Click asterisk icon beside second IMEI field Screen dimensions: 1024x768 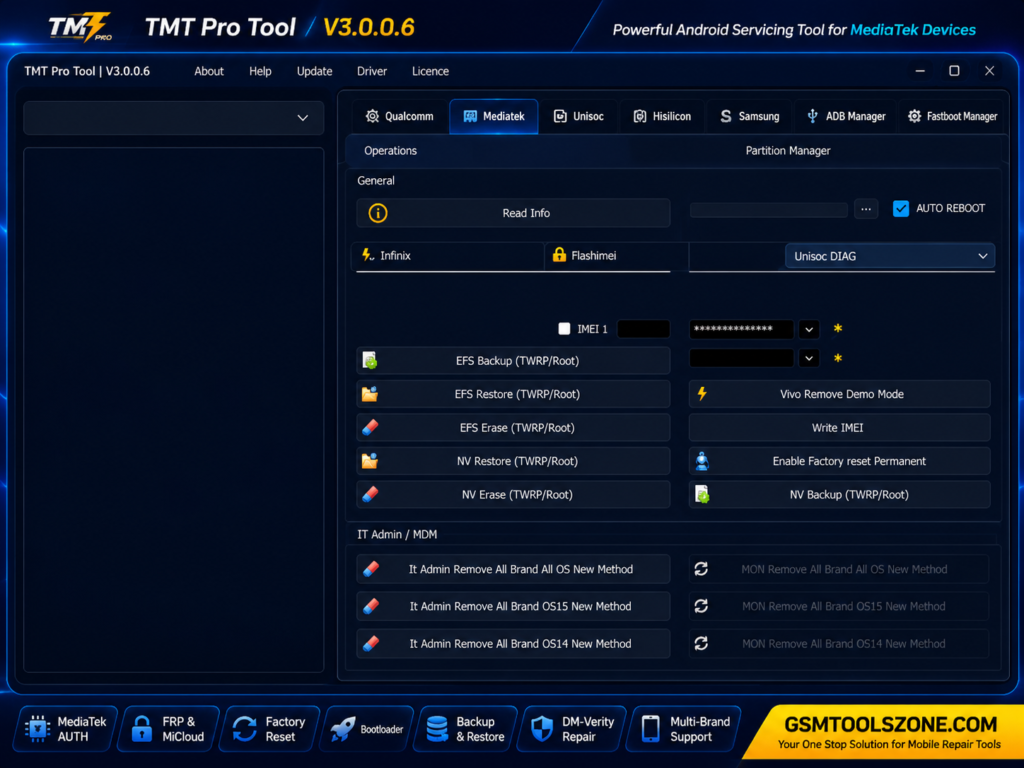(838, 358)
